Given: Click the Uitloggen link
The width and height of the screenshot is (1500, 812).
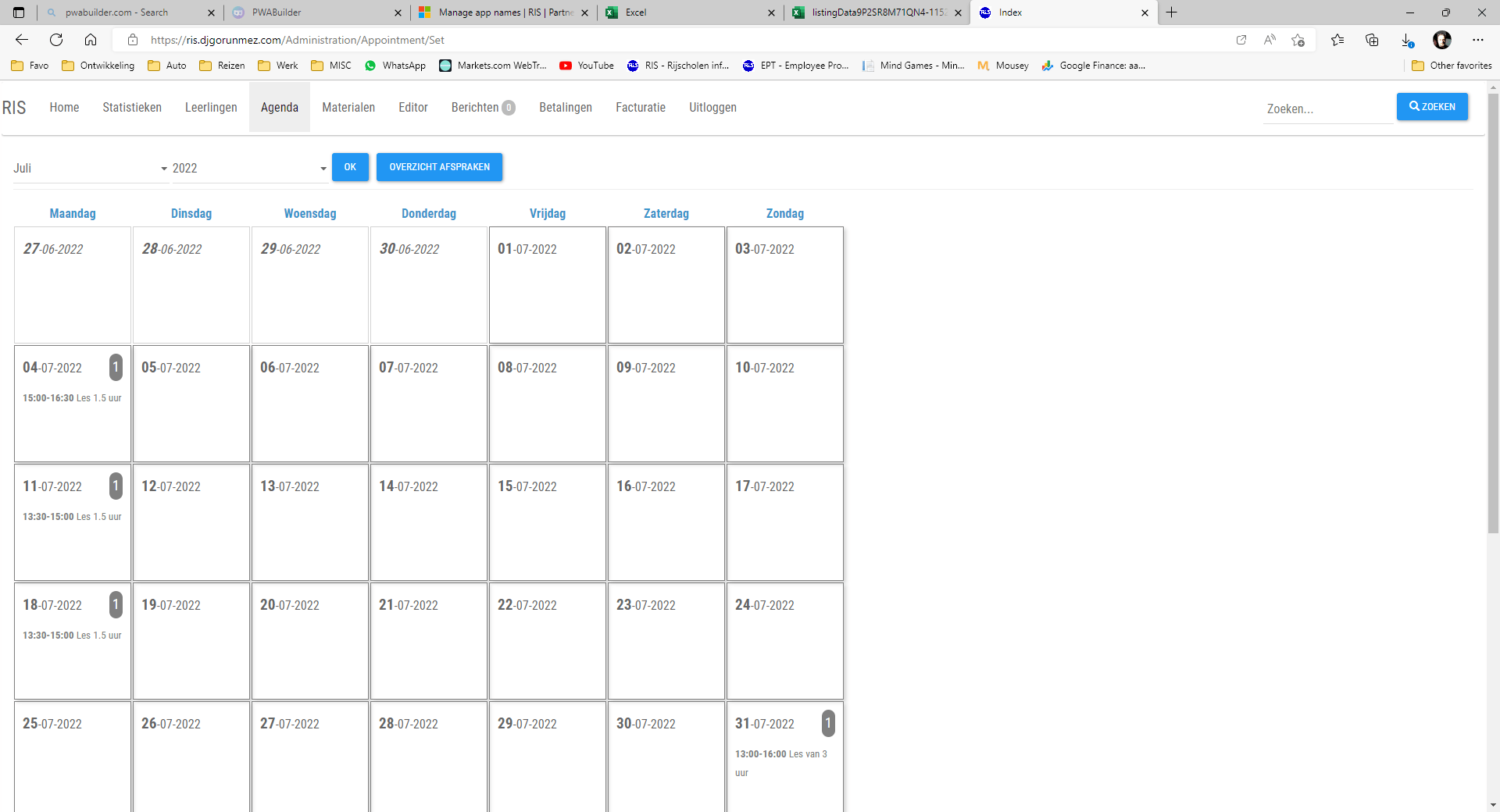Looking at the screenshot, I should 712,107.
